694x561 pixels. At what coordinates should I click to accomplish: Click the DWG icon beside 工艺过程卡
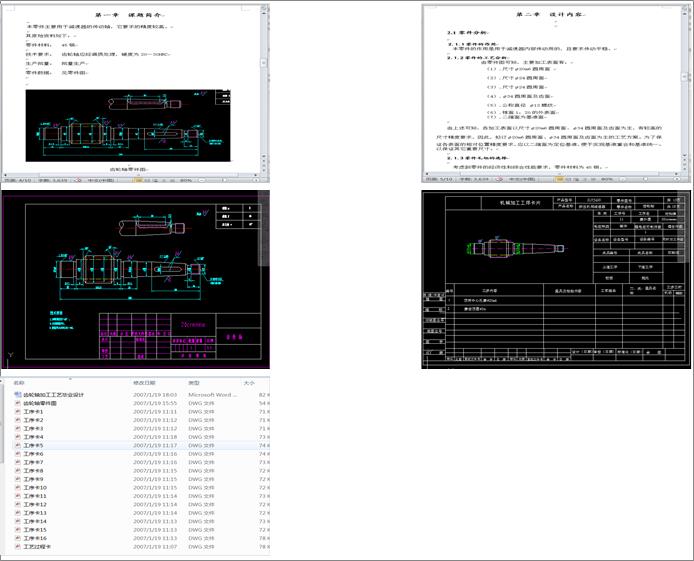[18, 546]
